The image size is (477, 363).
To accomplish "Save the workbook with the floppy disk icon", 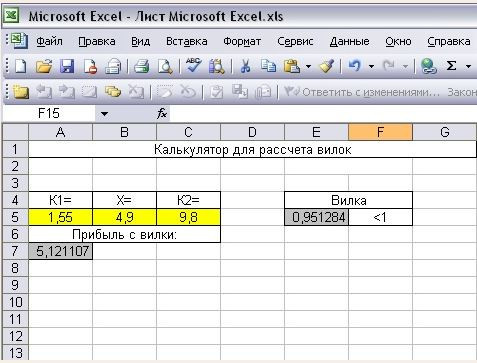I will click(x=67, y=66).
